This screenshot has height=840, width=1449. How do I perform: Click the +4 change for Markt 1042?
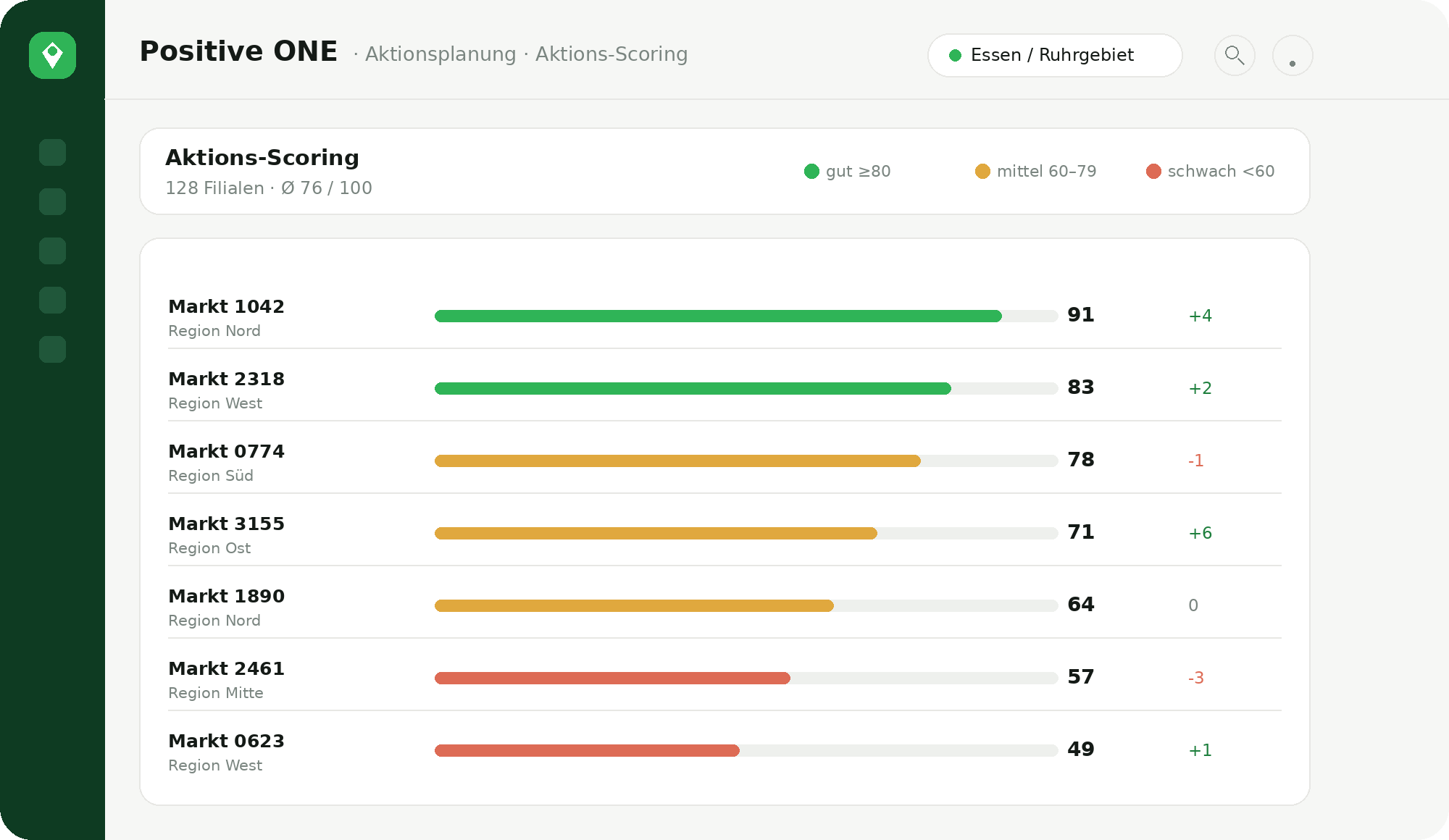click(x=1200, y=316)
